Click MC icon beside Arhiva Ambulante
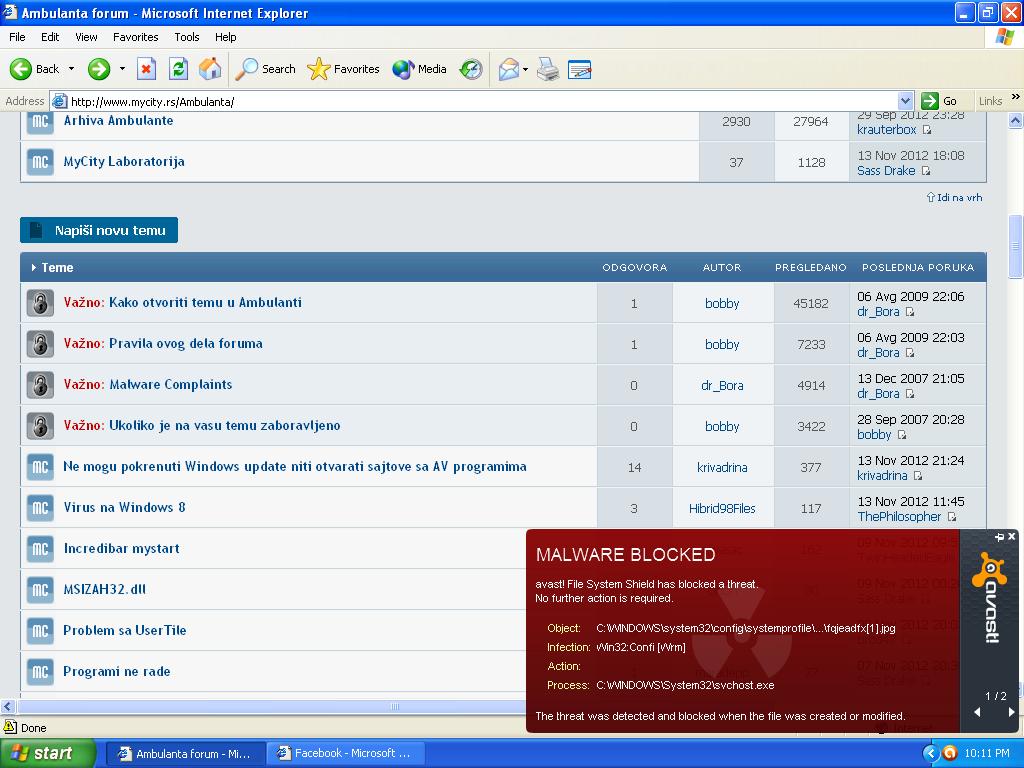Viewport: 1024px width, 768px height. [x=40, y=121]
